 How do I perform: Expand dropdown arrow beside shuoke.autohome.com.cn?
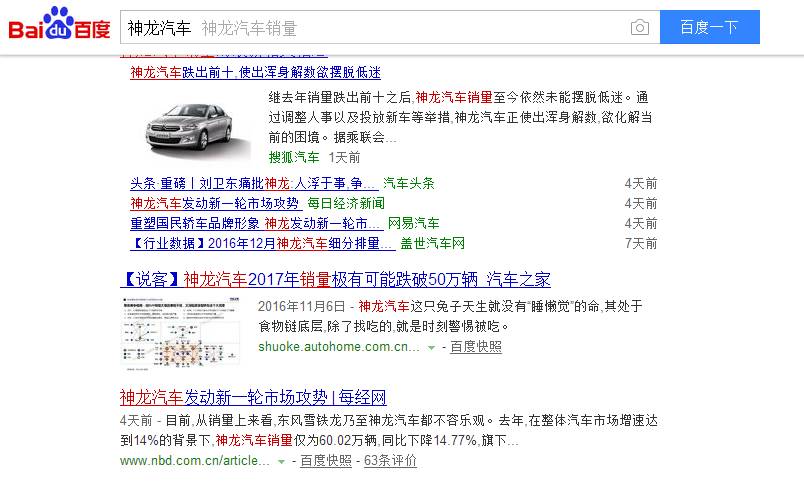click(432, 348)
